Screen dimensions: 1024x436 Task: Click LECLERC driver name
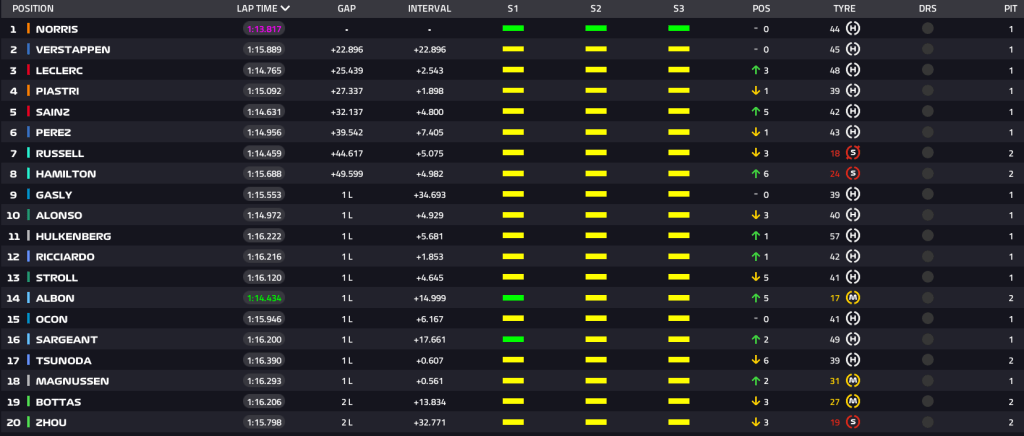point(59,70)
